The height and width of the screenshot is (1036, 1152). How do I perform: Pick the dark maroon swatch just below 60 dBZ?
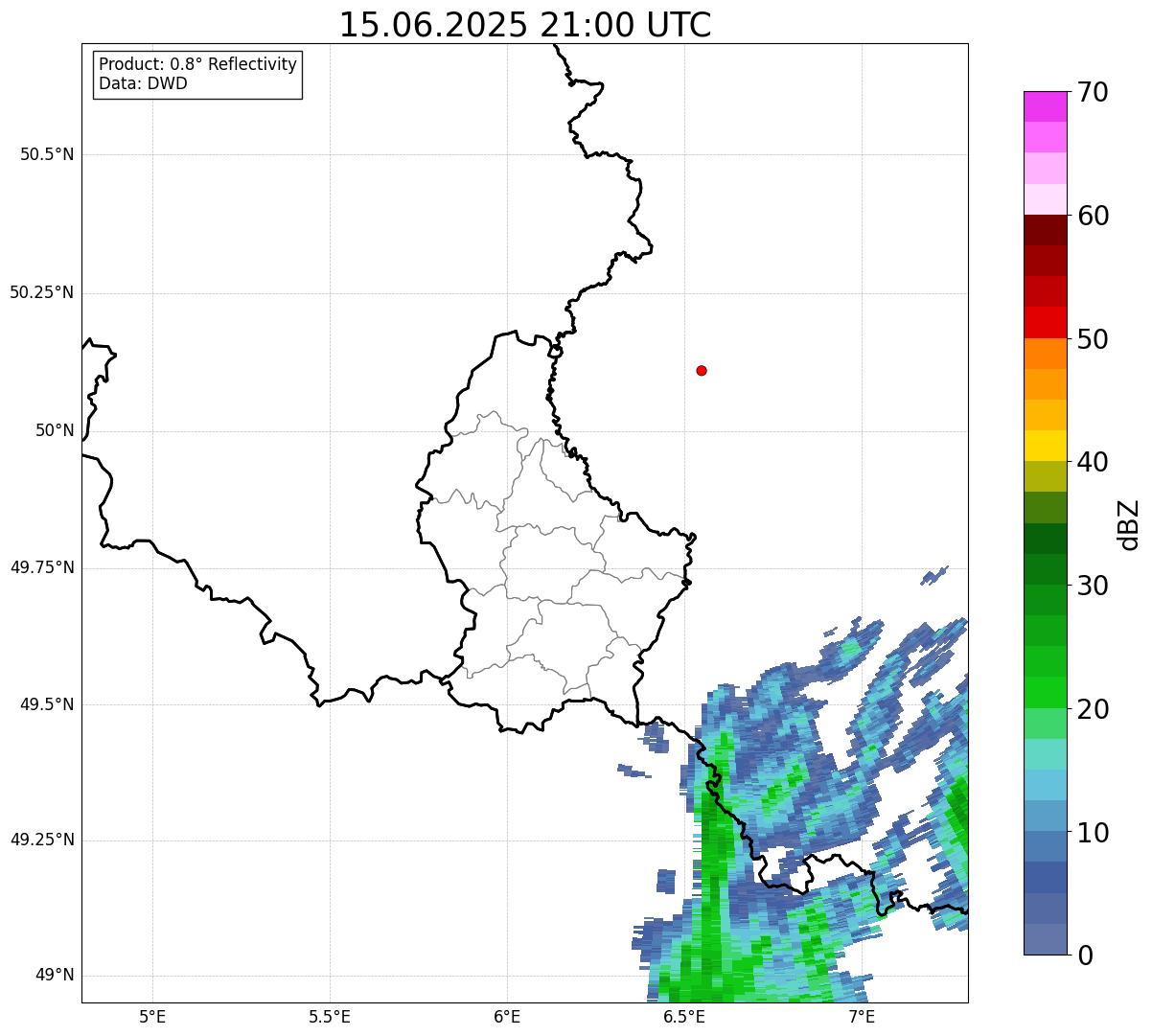[1045, 230]
